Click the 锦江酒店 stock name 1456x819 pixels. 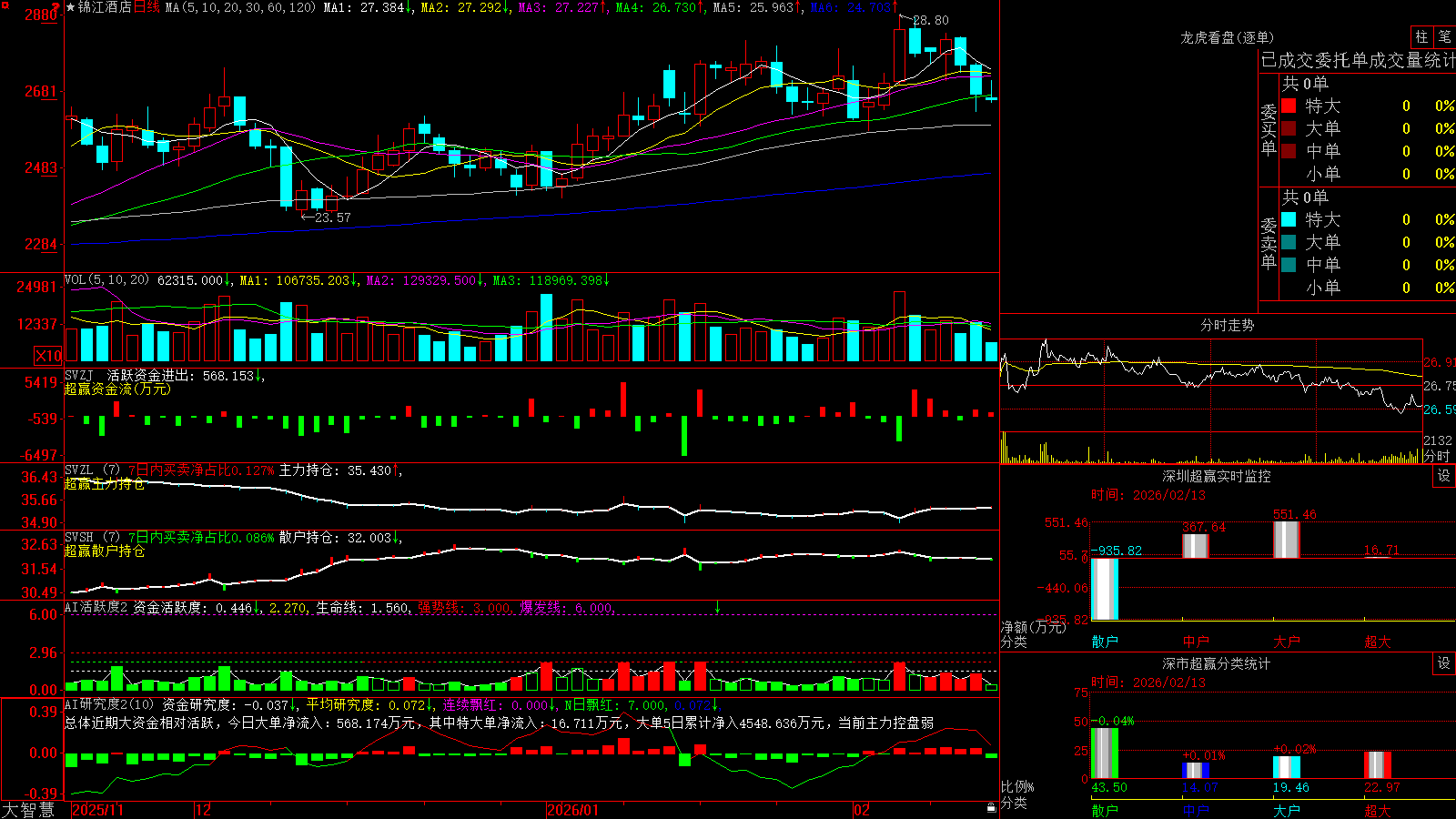tap(105, 7)
